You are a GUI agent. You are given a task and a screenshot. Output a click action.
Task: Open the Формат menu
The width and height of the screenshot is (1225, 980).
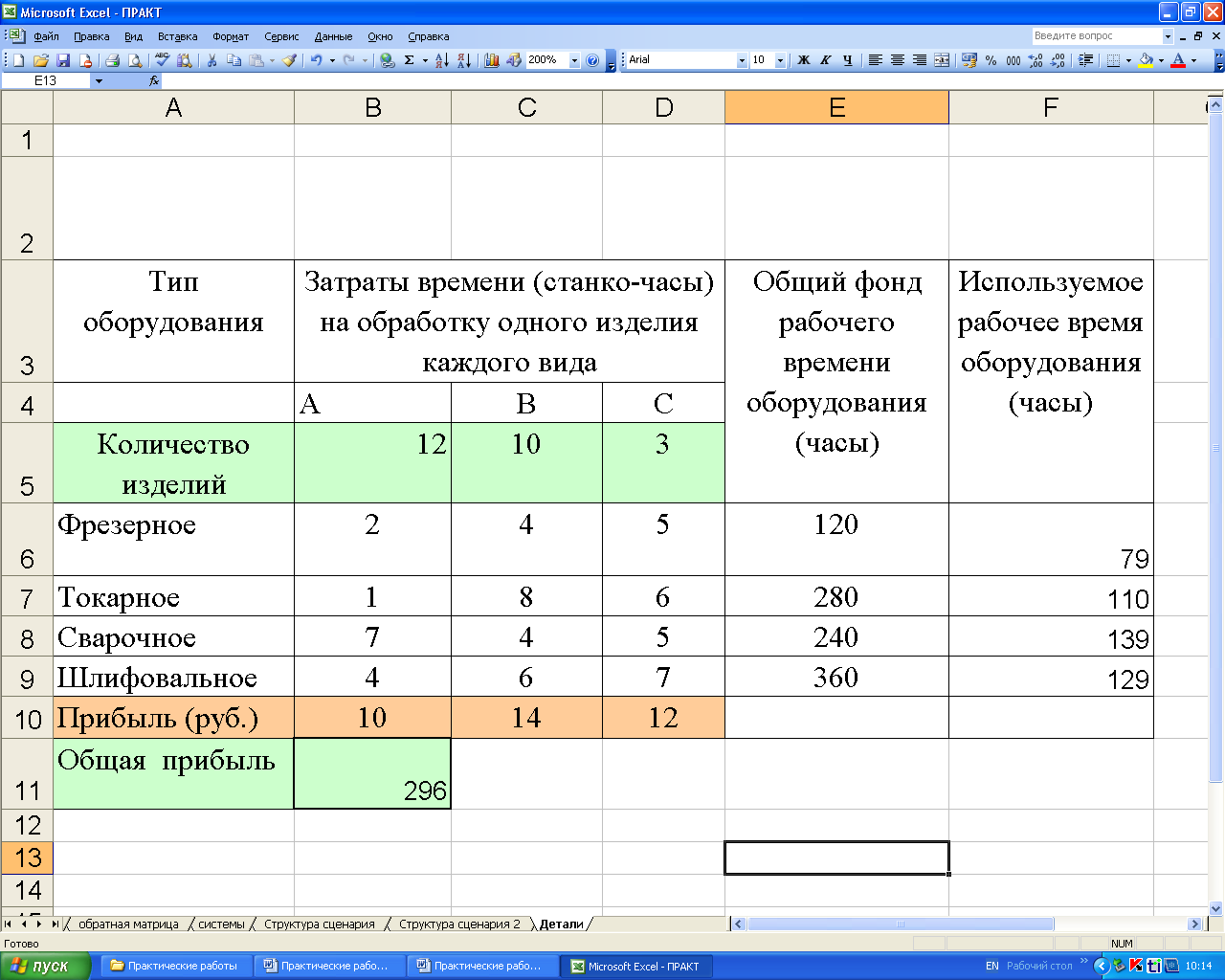(231, 36)
